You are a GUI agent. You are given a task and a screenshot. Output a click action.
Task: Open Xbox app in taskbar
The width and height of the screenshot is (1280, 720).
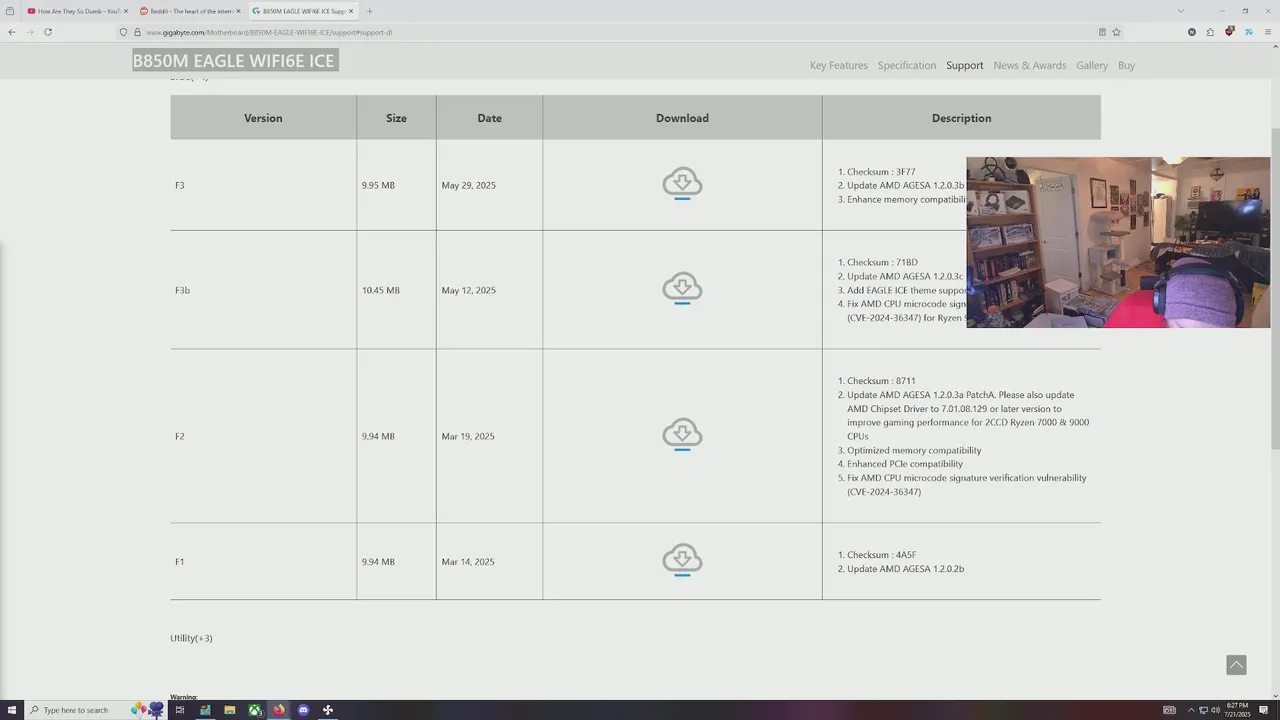255,710
